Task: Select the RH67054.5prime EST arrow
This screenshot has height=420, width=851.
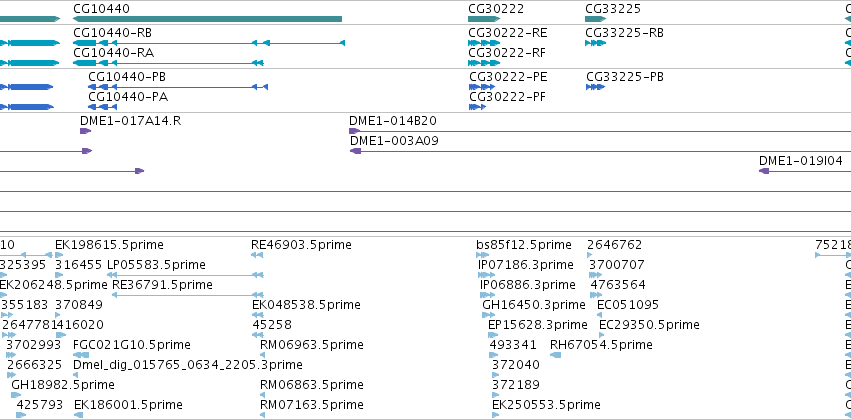Action: 555,355
